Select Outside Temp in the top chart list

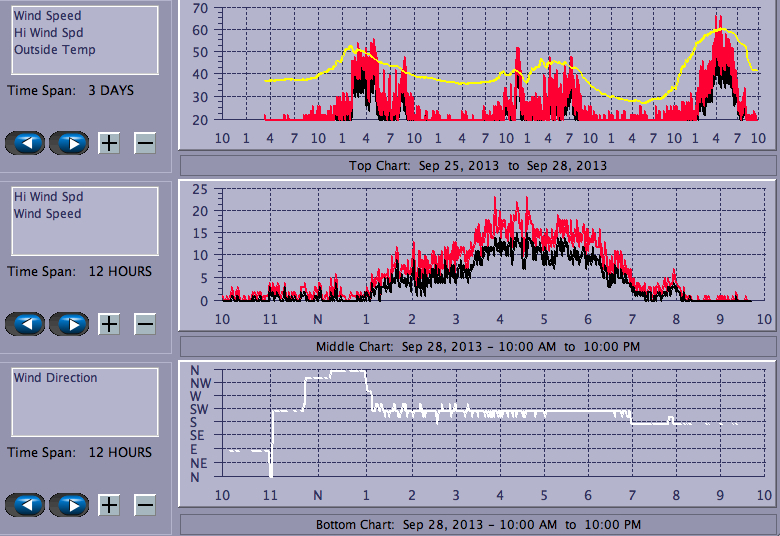coord(54,50)
